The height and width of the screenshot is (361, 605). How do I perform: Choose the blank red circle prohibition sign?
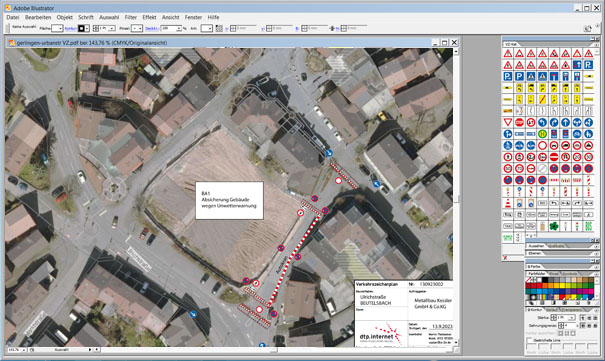[542, 146]
